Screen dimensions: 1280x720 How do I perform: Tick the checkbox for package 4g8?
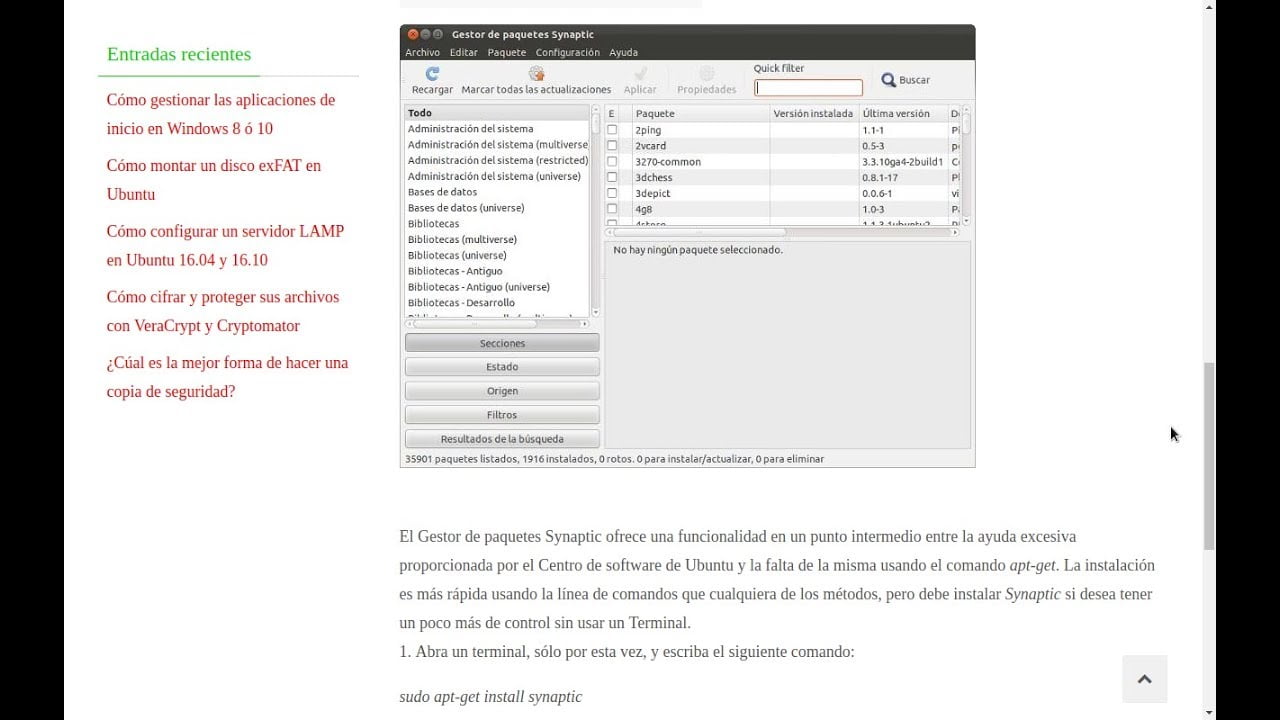(x=612, y=210)
